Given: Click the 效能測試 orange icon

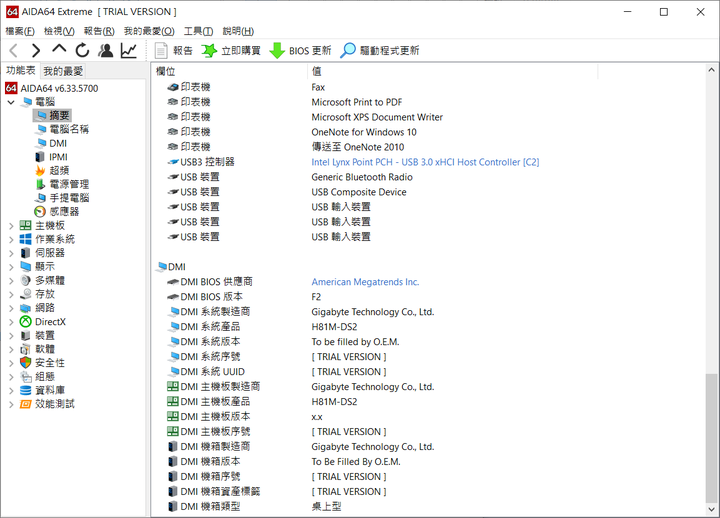Looking at the screenshot, I should pyautogui.click(x=26, y=404).
